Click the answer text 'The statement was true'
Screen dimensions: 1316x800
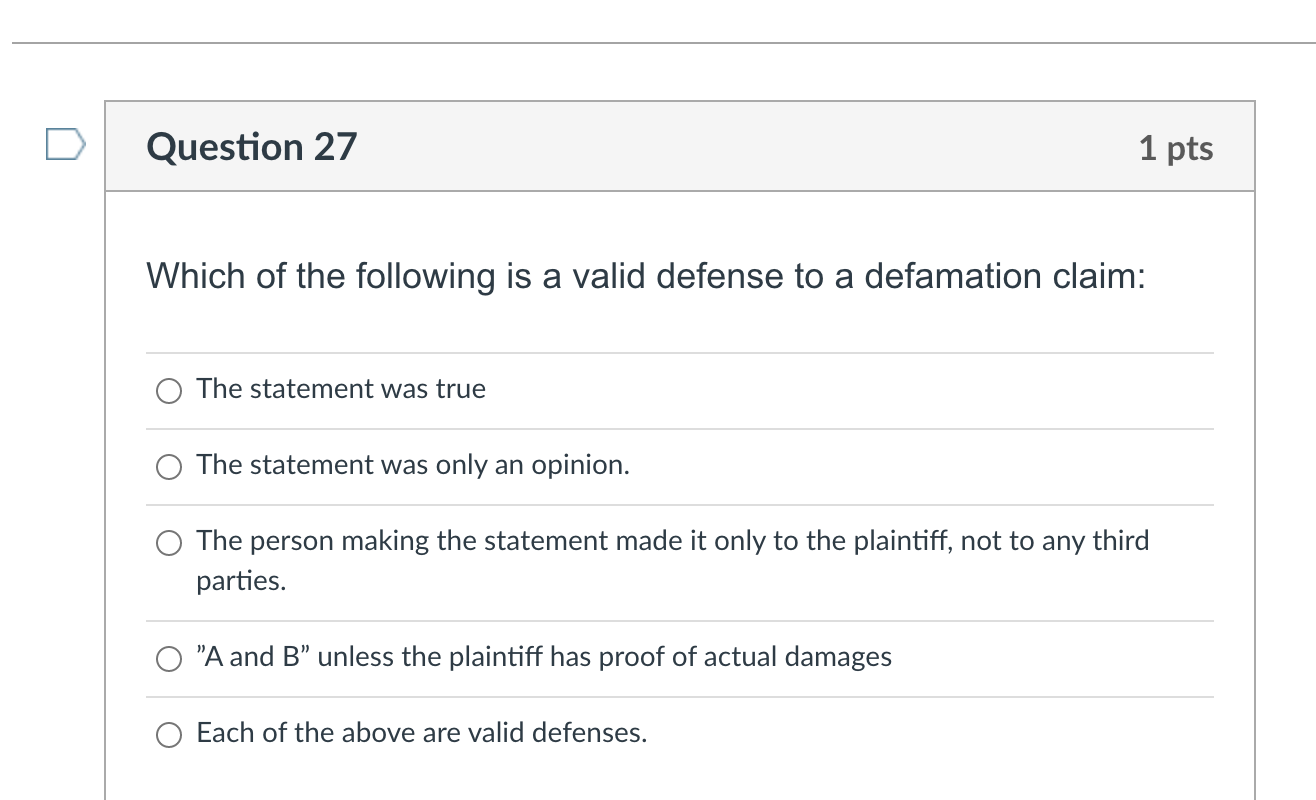point(341,389)
